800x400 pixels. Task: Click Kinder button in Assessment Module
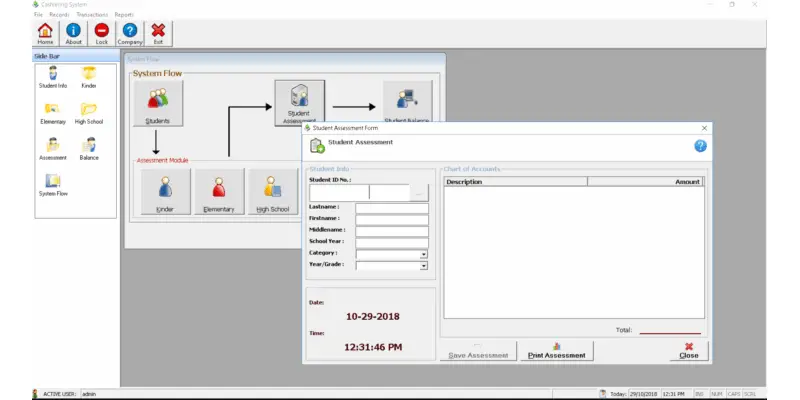tap(165, 191)
